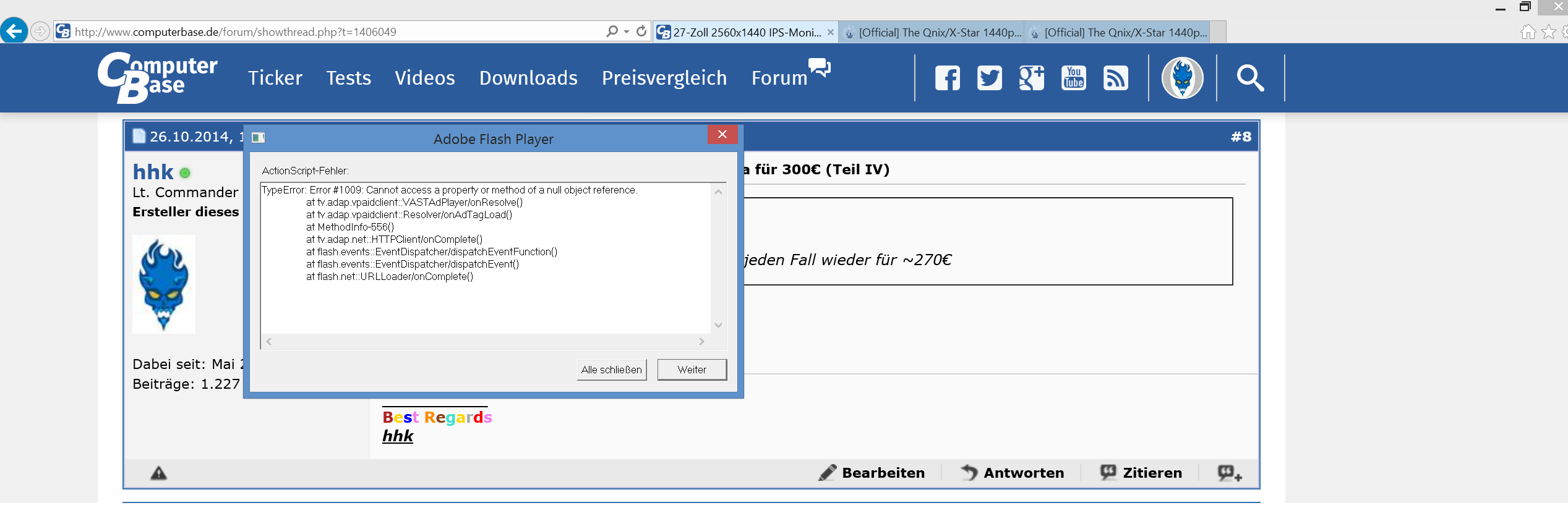Click error text scroll up arrow
This screenshot has width=1568, height=521.
point(718,192)
